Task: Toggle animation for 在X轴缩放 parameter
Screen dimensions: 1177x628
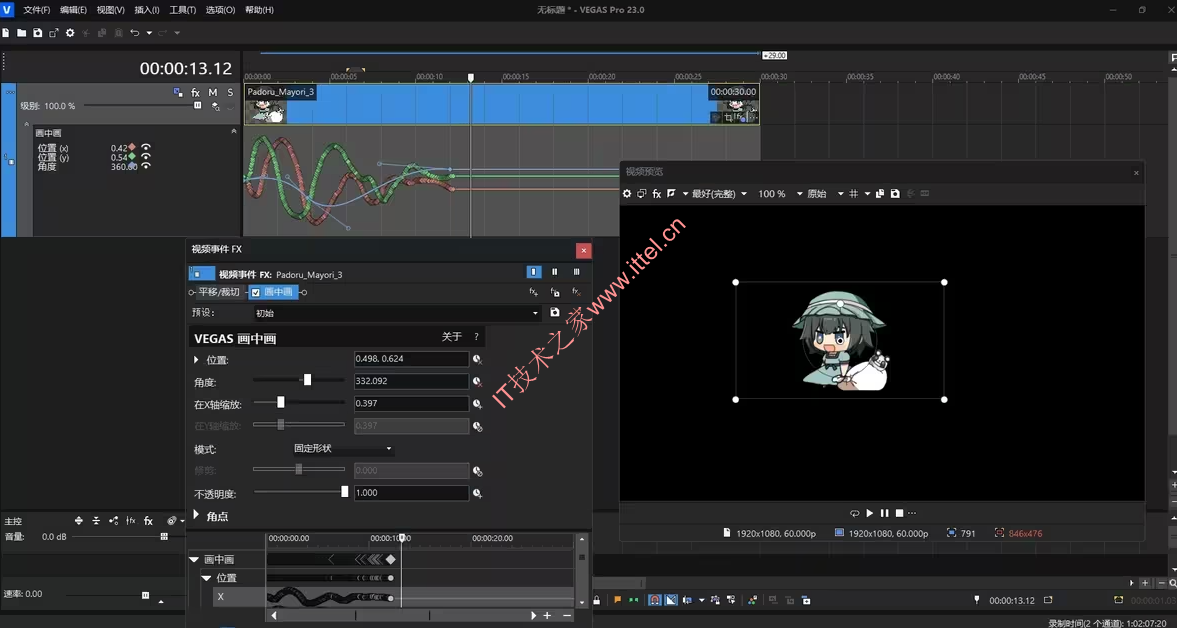Action: point(477,404)
